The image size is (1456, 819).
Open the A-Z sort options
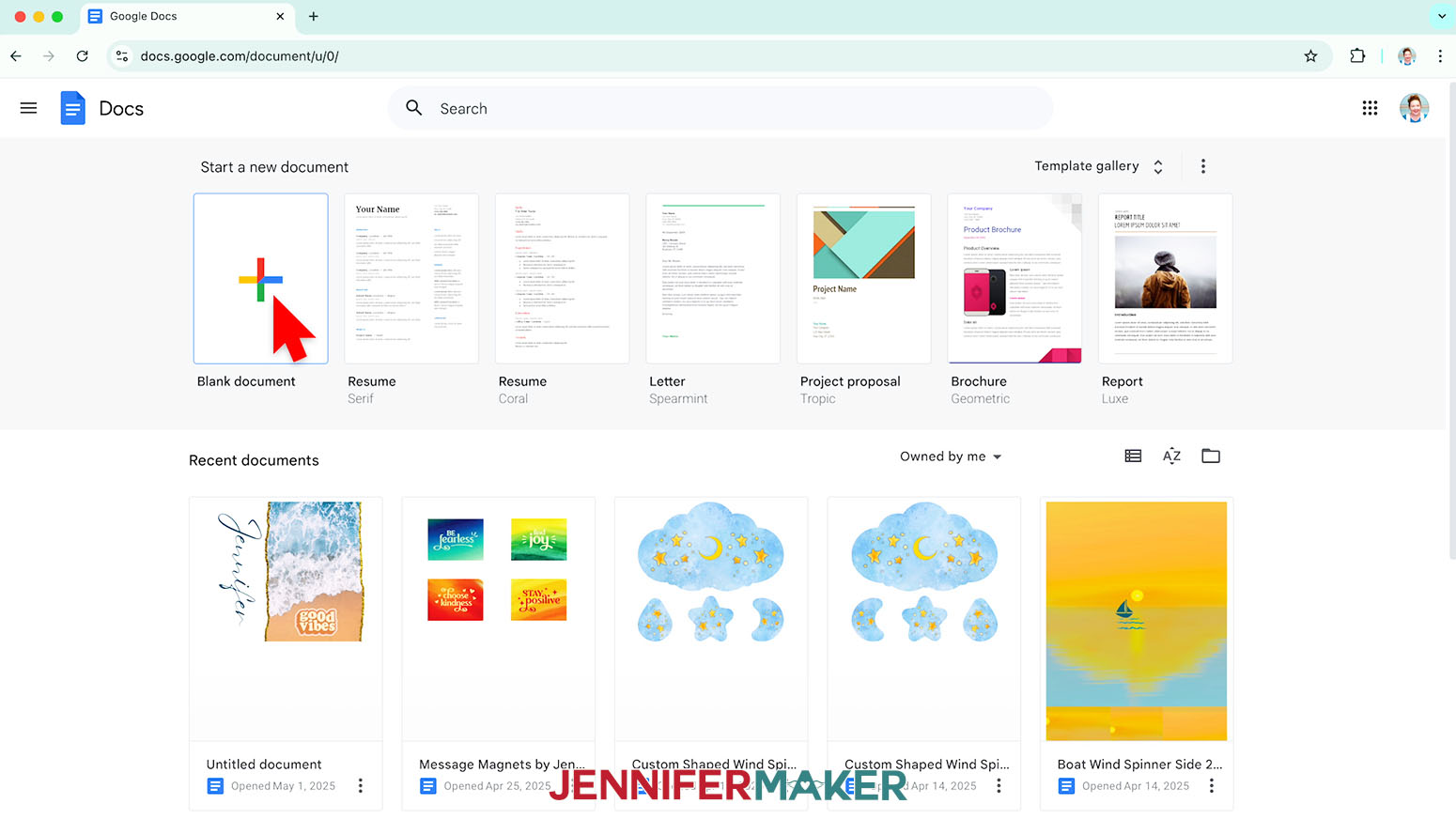[x=1171, y=456]
